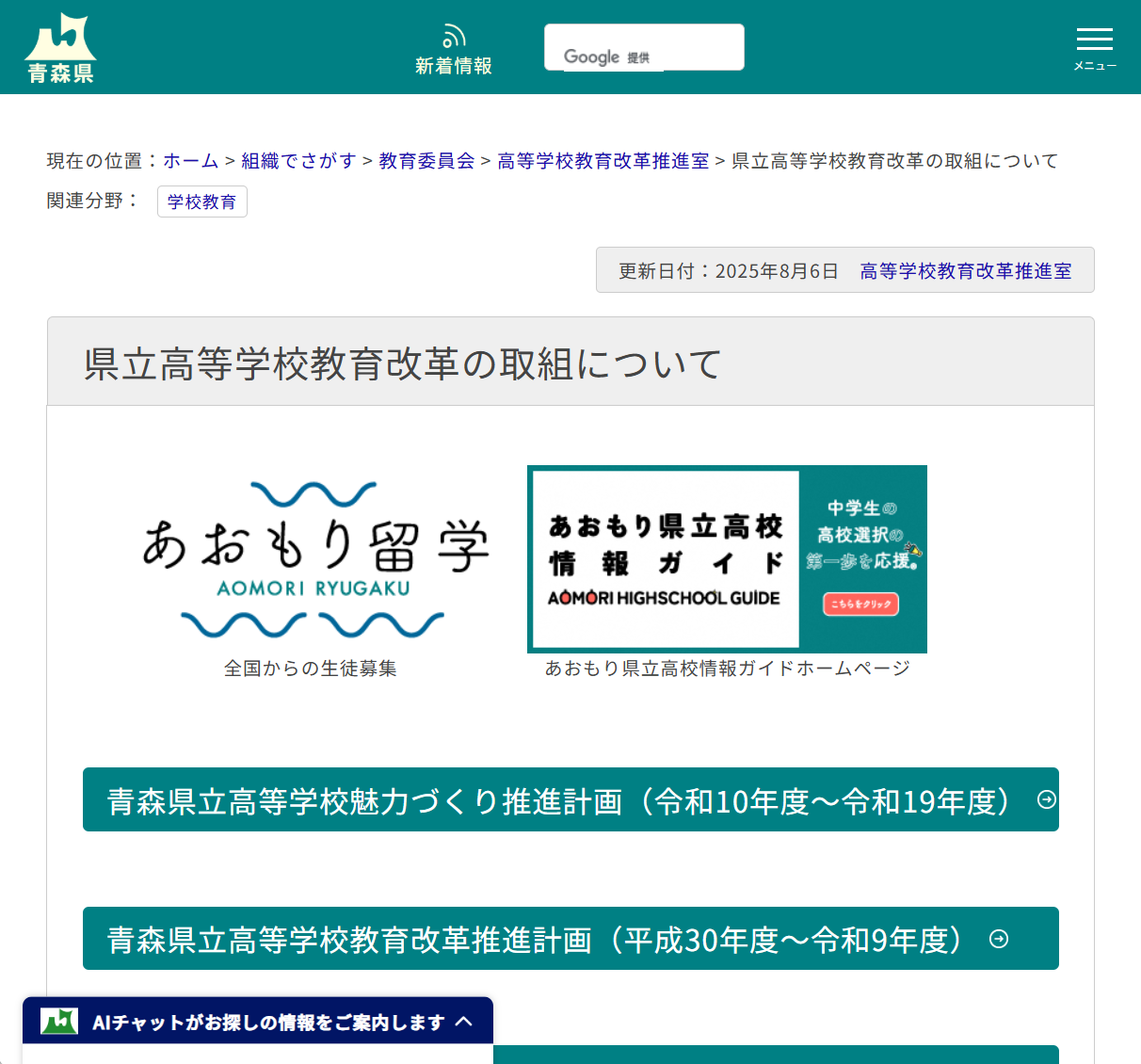Viewport: 1141px width, 1064px height.
Task: Click 高等学校教育改革推進室 next to the update date
Action: (965, 270)
